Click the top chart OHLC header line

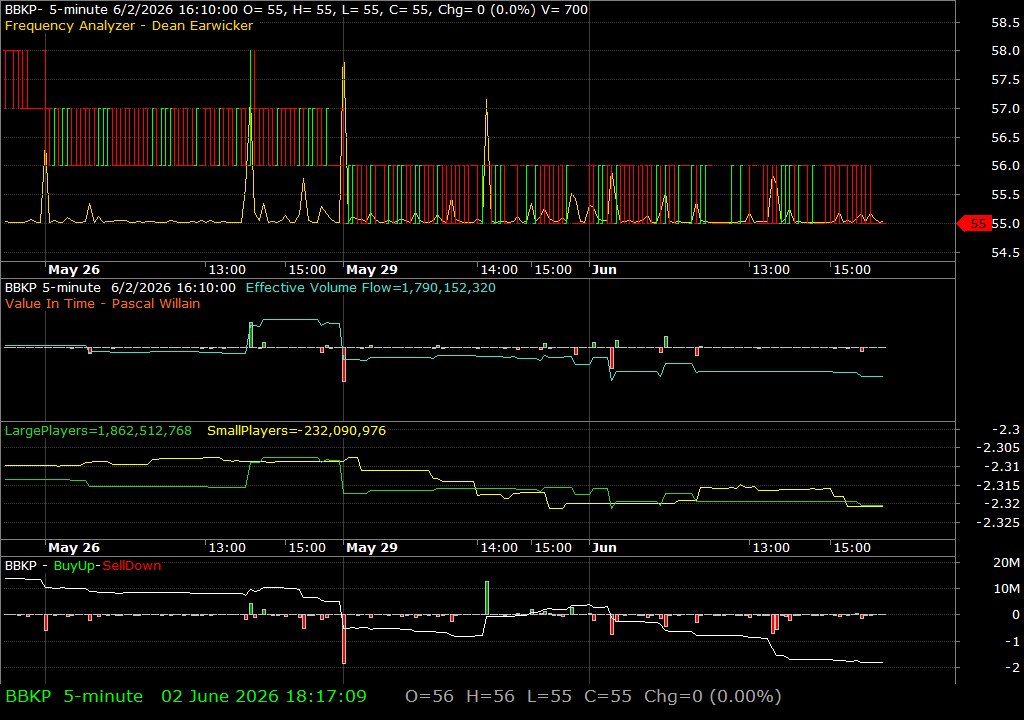tap(296, 9)
